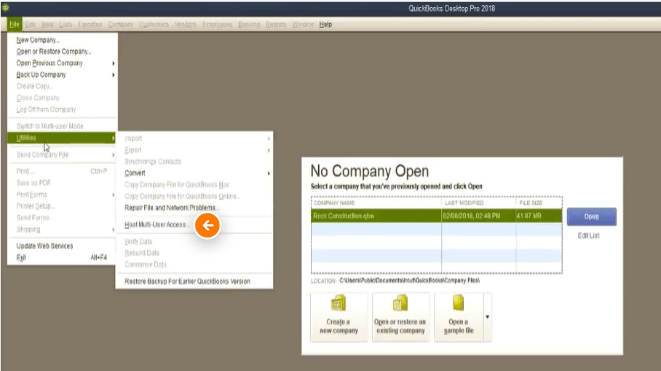Select Restore Backup For Earlier QuickBooks Version
The height and width of the screenshot is (371, 661).
coord(187,281)
